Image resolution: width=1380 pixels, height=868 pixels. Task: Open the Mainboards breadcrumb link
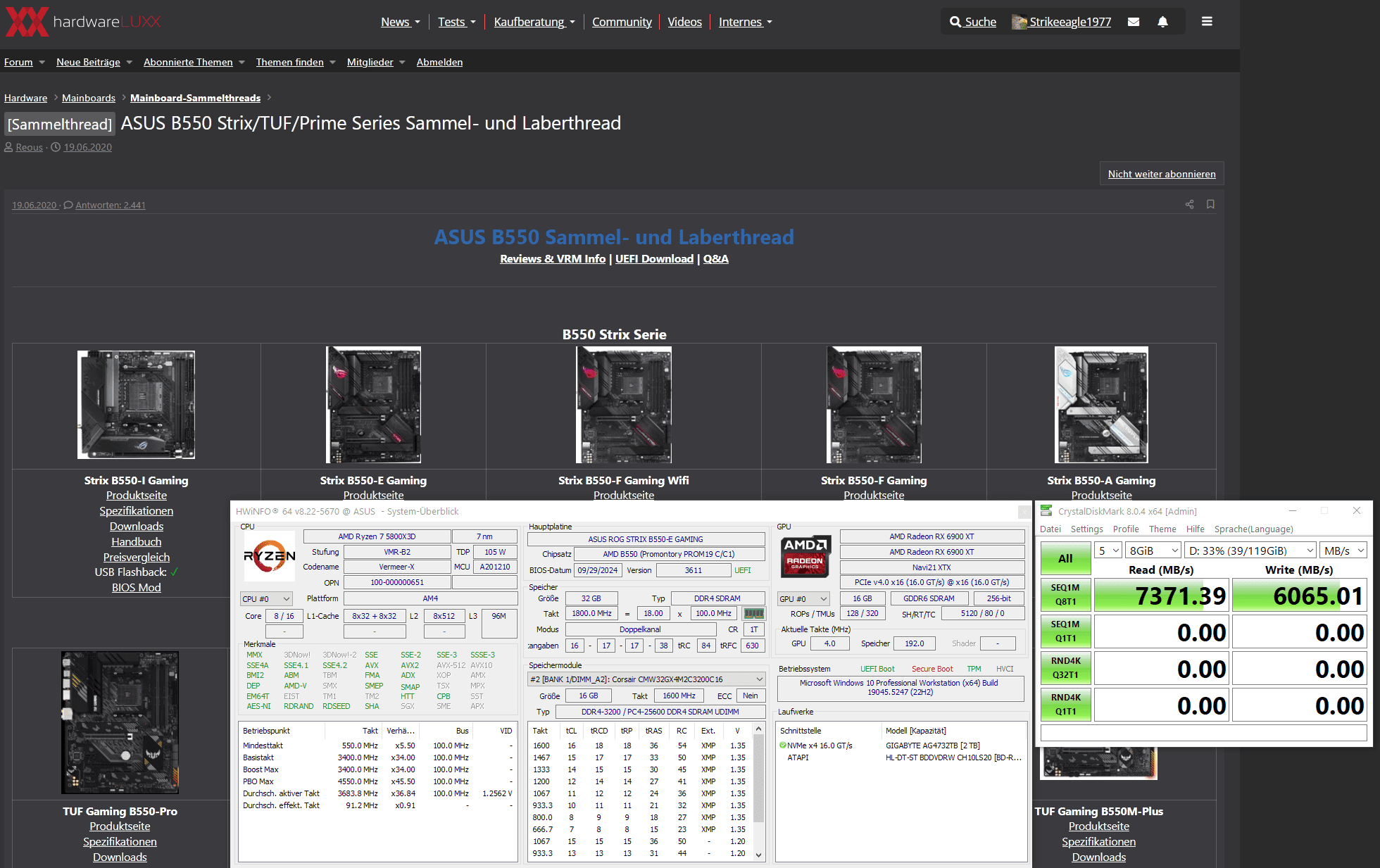coord(89,98)
